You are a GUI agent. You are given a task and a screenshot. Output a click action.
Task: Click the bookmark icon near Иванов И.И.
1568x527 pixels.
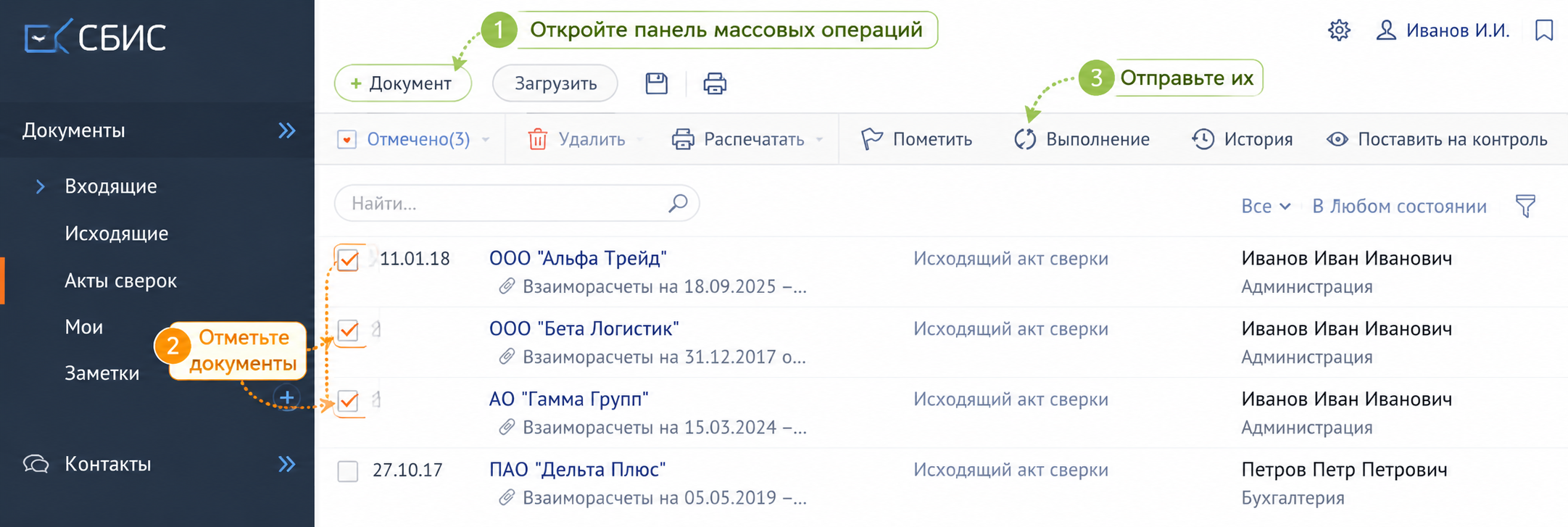coord(1544,30)
